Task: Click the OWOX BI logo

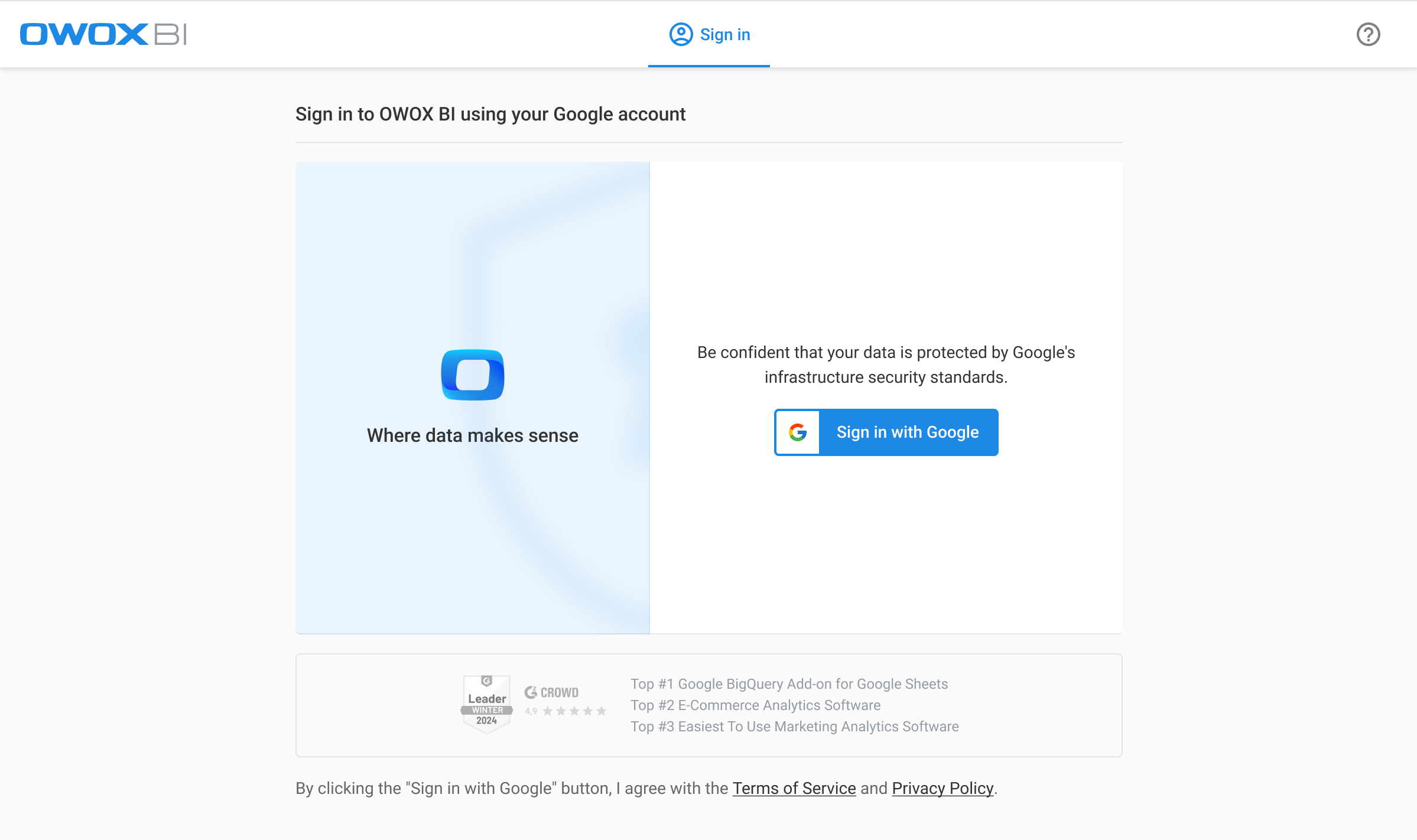Action: point(103,34)
